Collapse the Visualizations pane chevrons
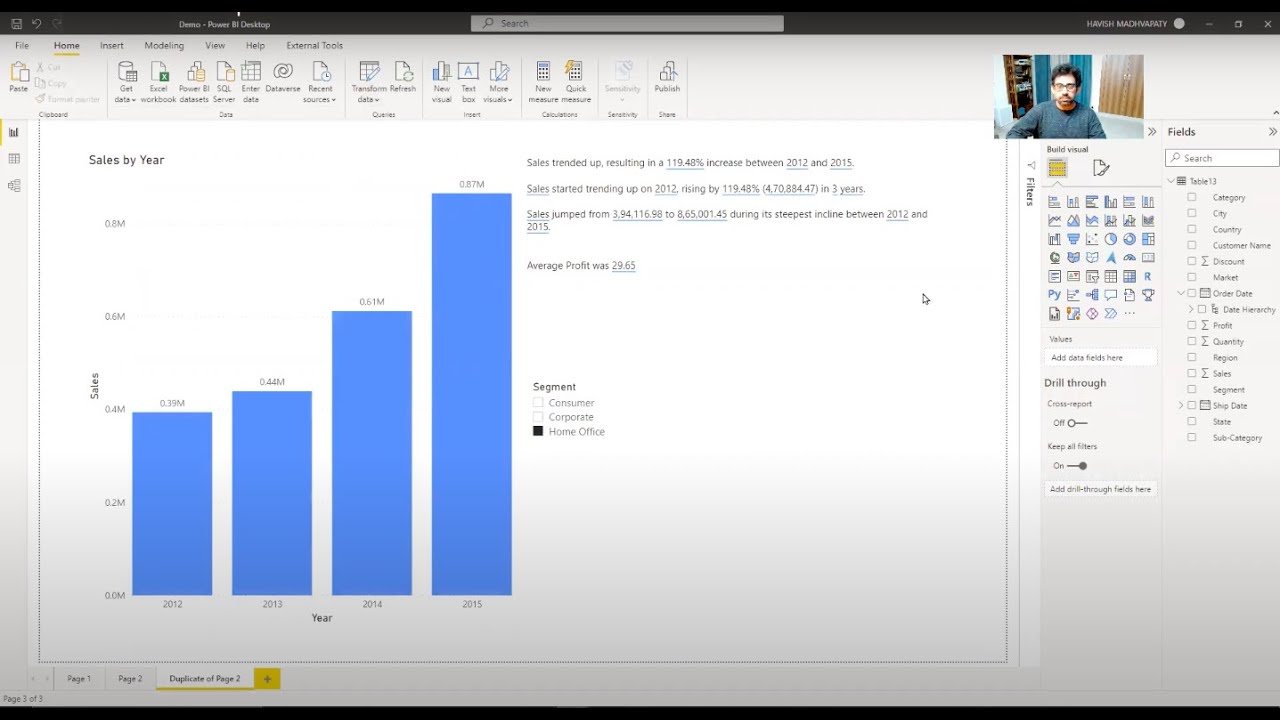The image size is (1280, 720). click(x=1152, y=132)
